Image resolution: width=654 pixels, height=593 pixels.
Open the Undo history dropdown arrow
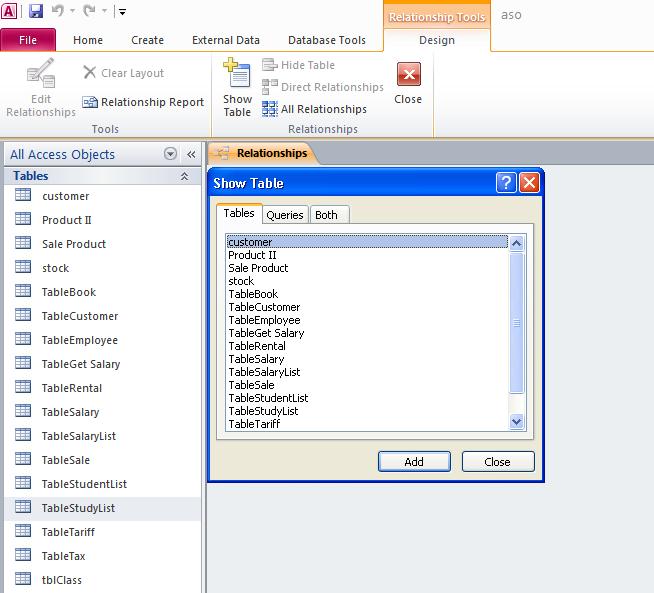point(73,11)
